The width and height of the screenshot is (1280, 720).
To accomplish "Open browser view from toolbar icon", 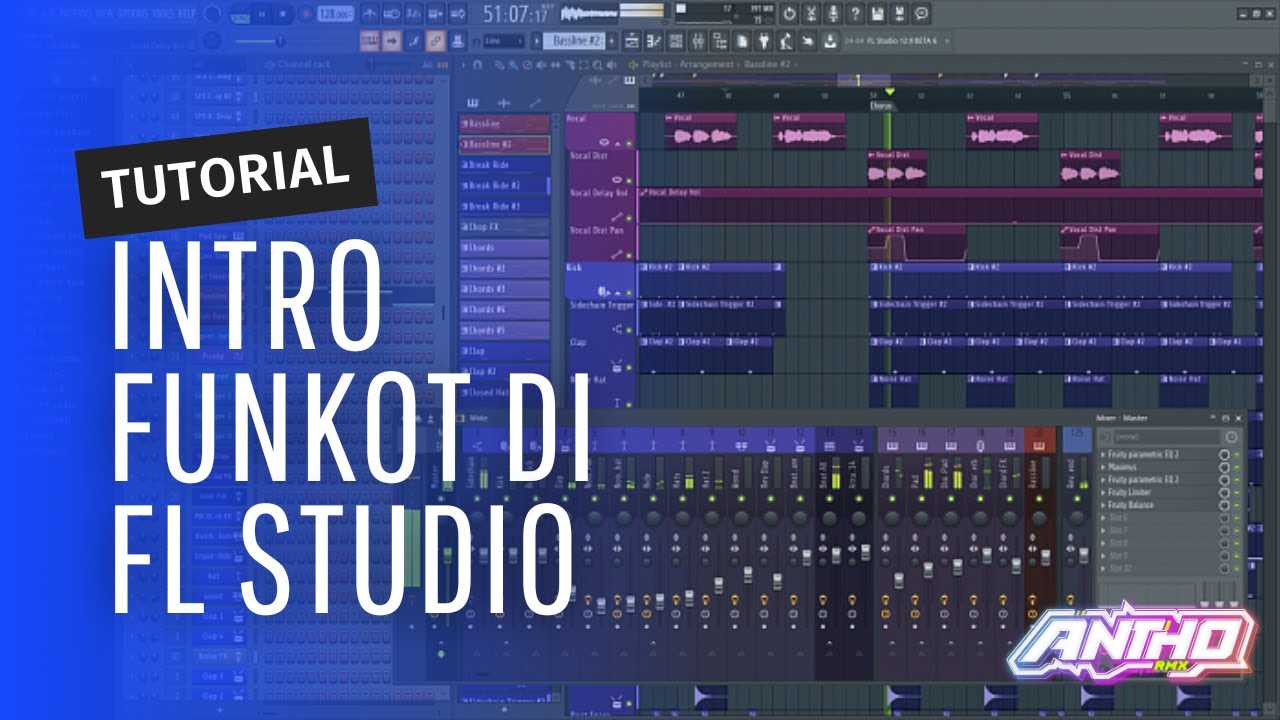I will (x=719, y=41).
